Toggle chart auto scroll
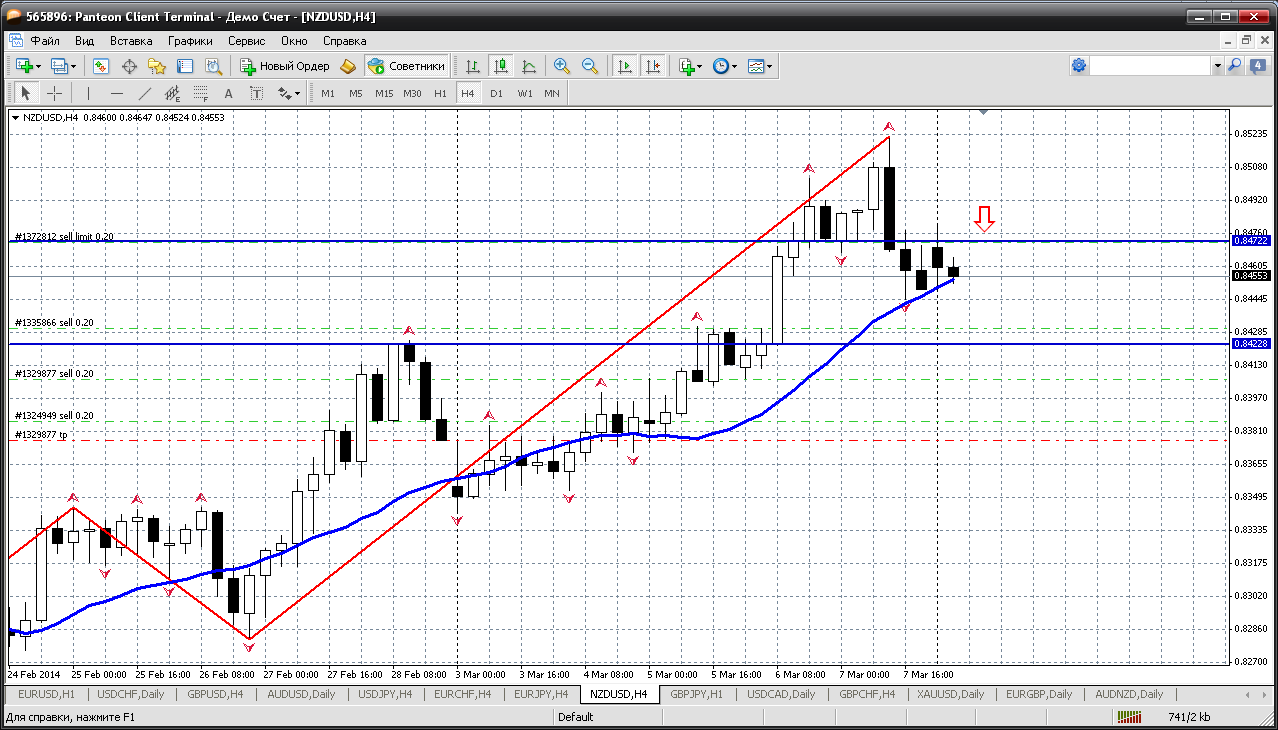Image resolution: width=1278 pixels, height=730 pixels. coord(625,66)
